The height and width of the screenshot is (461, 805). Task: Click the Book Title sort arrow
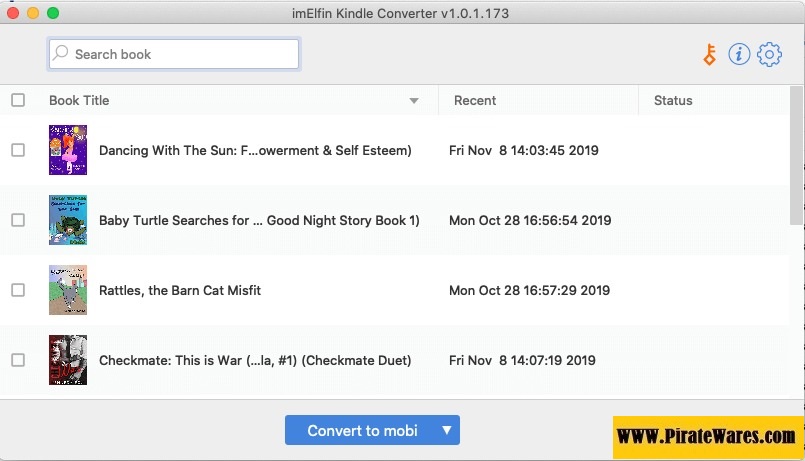pos(414,101)
